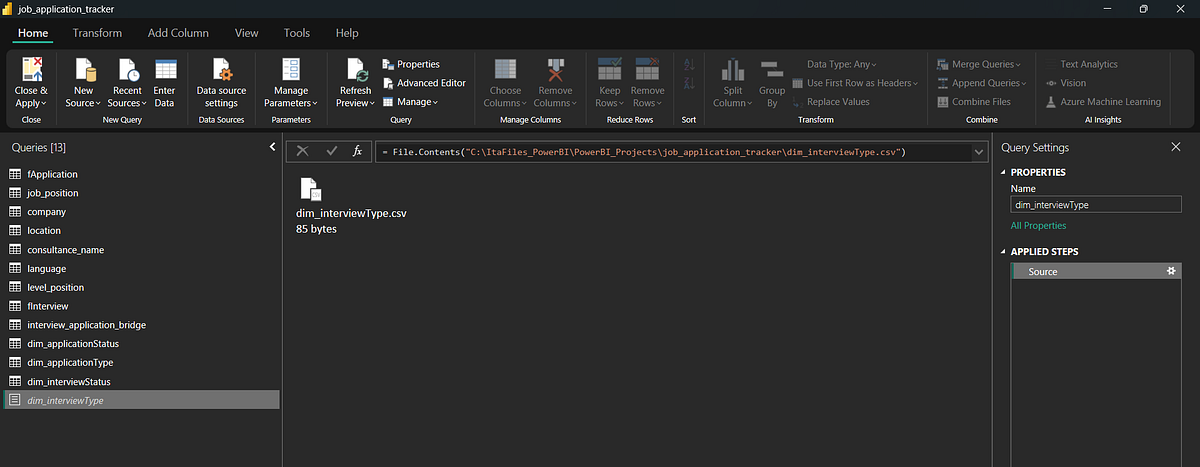Click the query Name input field
Image resolution: width=1200 pixels, height=467 pixels.
click(x=1095, y=204)
